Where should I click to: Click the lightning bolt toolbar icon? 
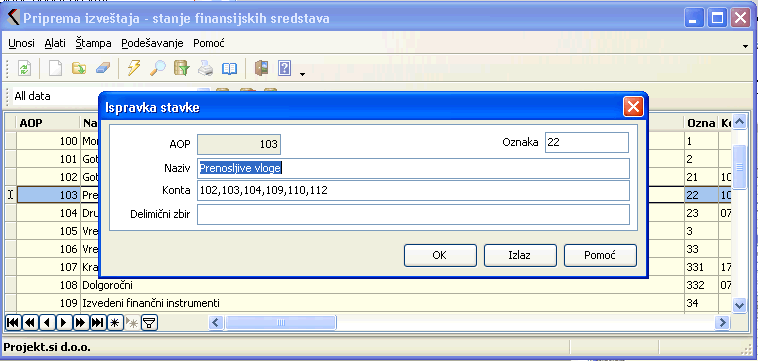(133, 69)
